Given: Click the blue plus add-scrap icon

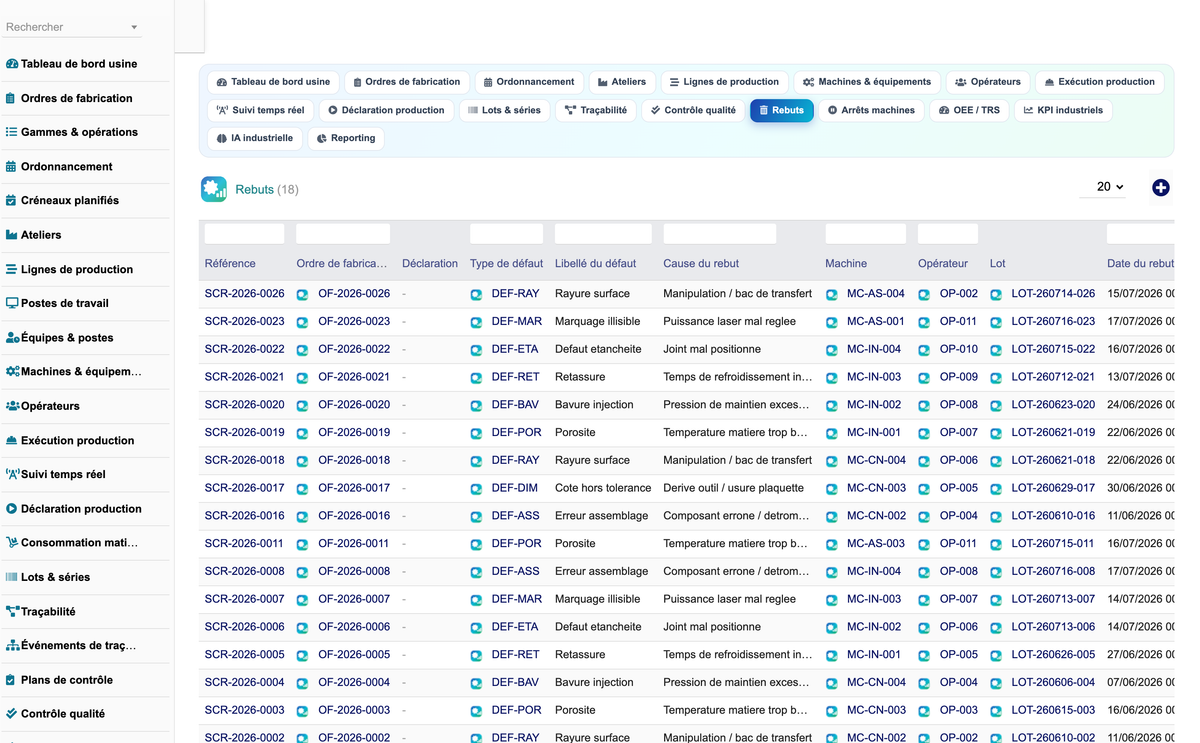Looking at the screenshot, I should tap(1160, 187).
